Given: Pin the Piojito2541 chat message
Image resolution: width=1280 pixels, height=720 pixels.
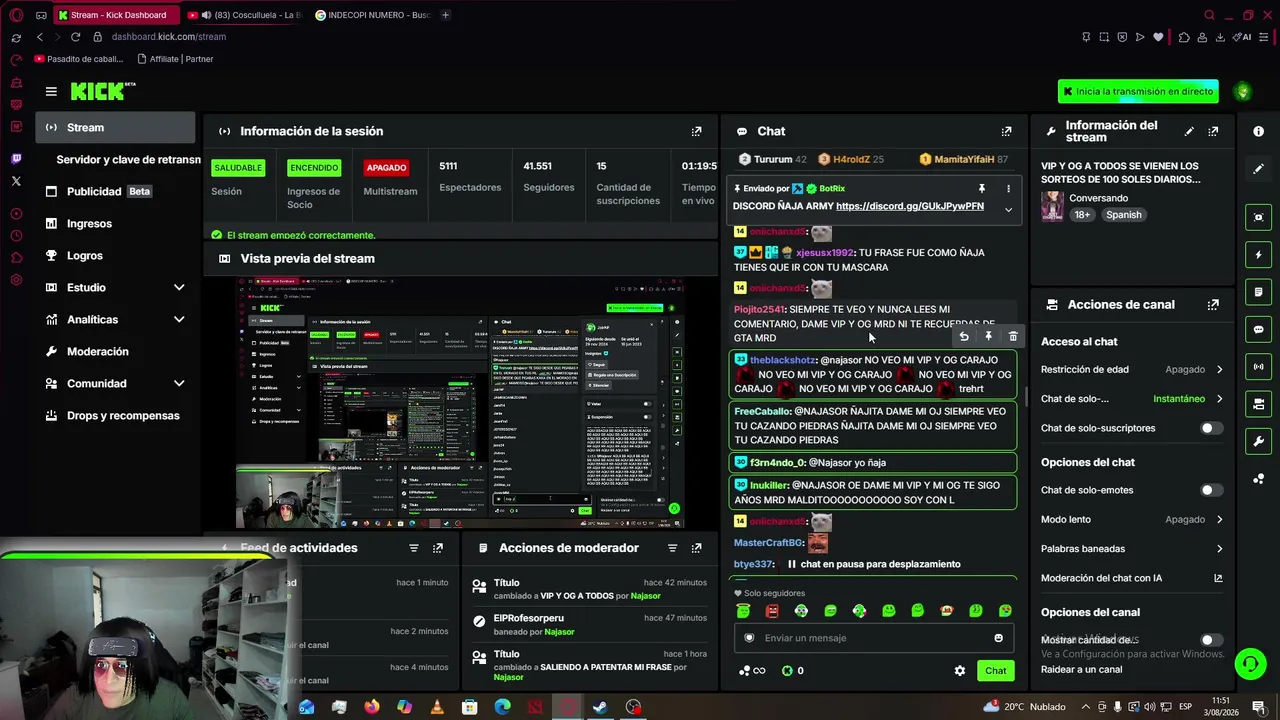Looking at the screenshot, I should click(x=988, y=337).
